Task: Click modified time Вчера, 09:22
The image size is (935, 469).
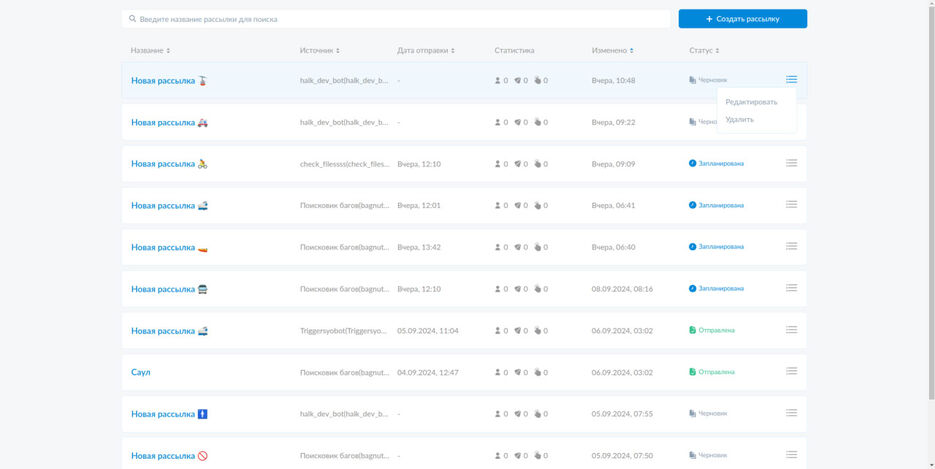Action: (613, 122)
